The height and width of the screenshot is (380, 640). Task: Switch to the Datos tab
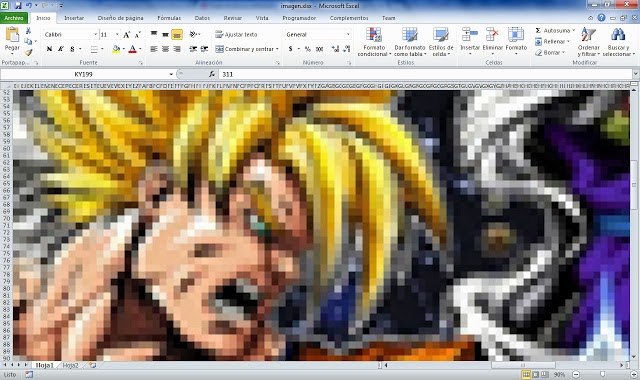click(202, 18)
